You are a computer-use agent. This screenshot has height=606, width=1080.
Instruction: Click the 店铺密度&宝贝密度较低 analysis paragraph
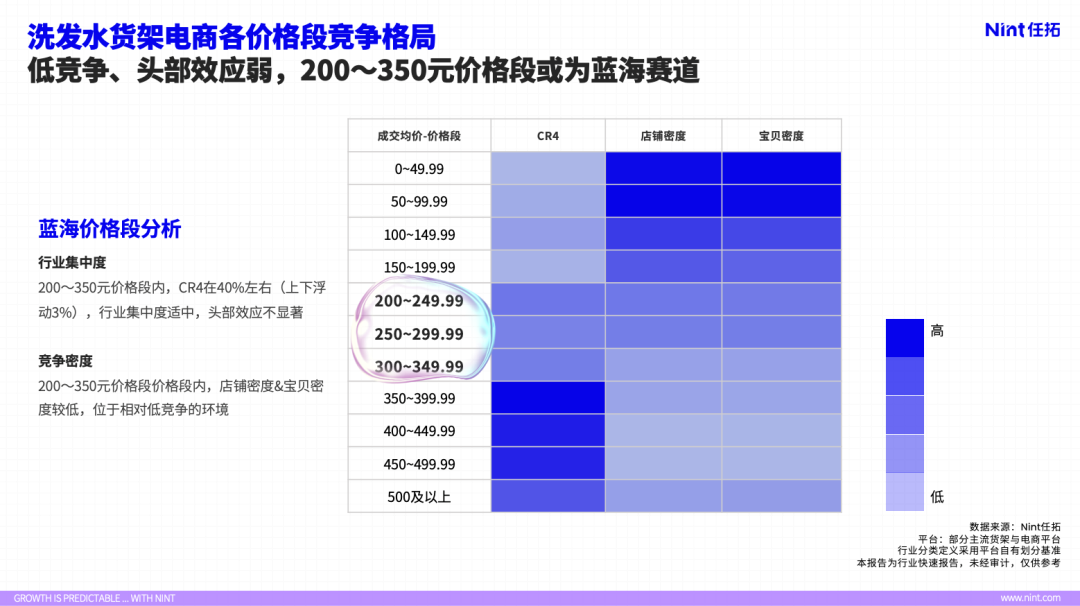[x=180, y=397]
